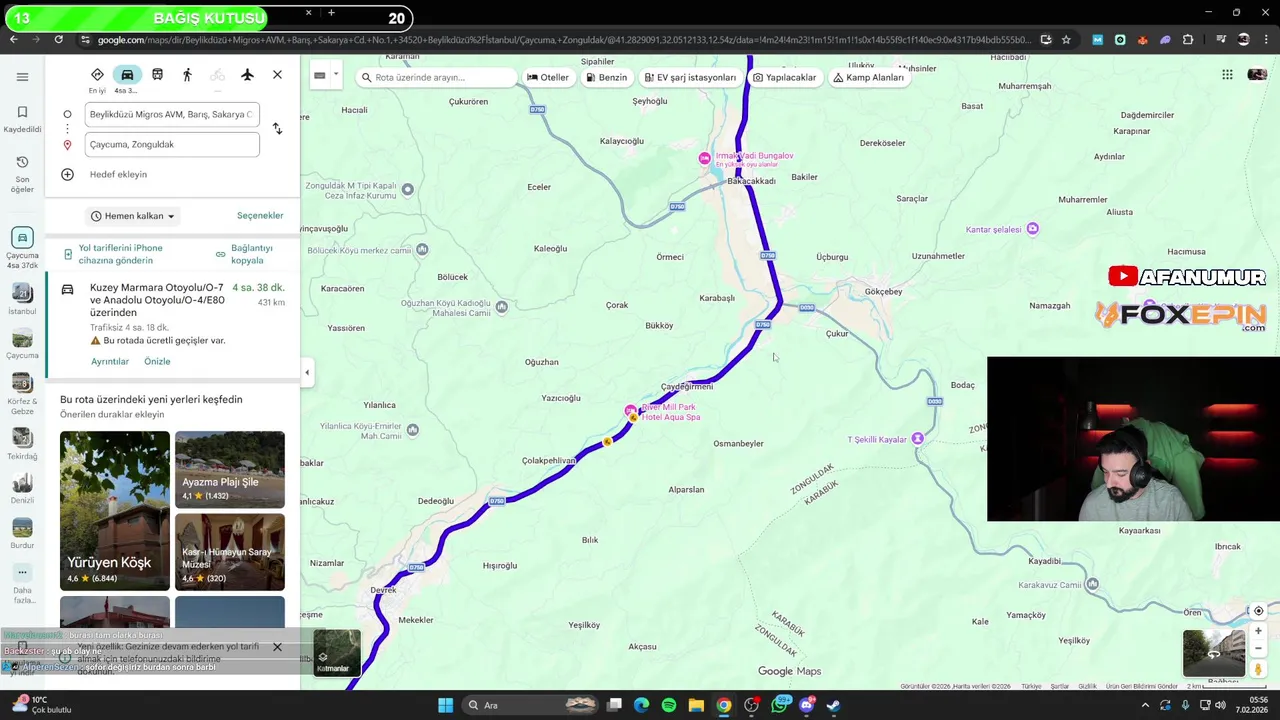Open the Street View imagery thumbnail

pyautogui.click(x=1214, y=653)
